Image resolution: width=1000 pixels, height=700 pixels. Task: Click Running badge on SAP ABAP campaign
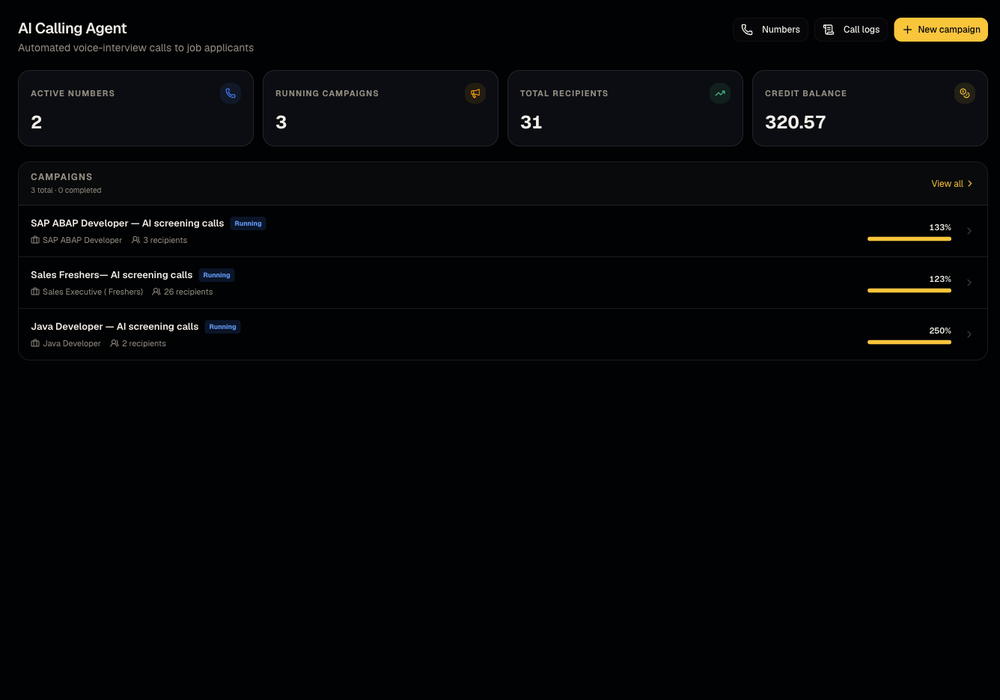[248, 224]
